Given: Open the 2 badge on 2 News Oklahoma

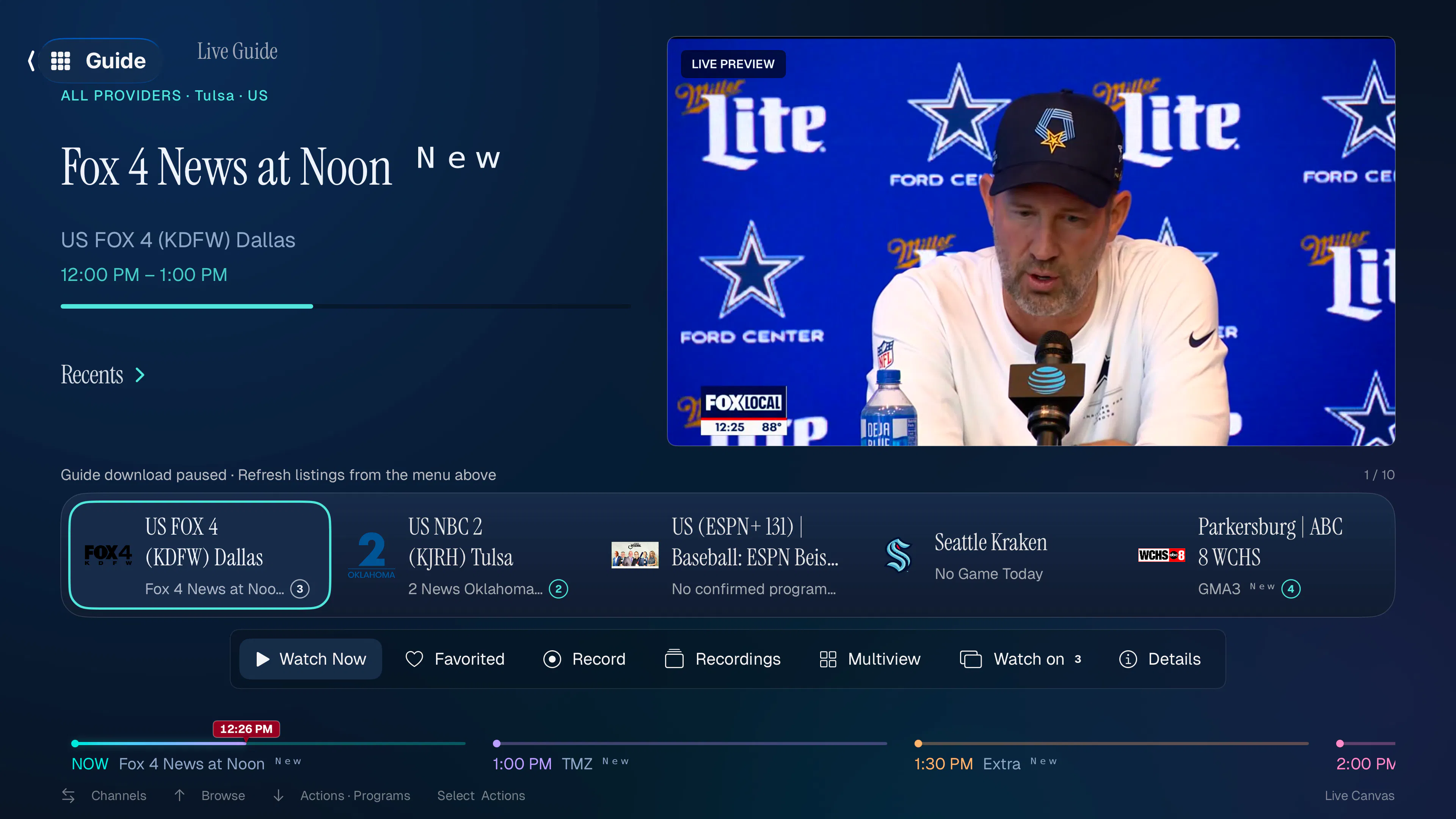Looking at the screenshot, I should [x=559, y=589].
